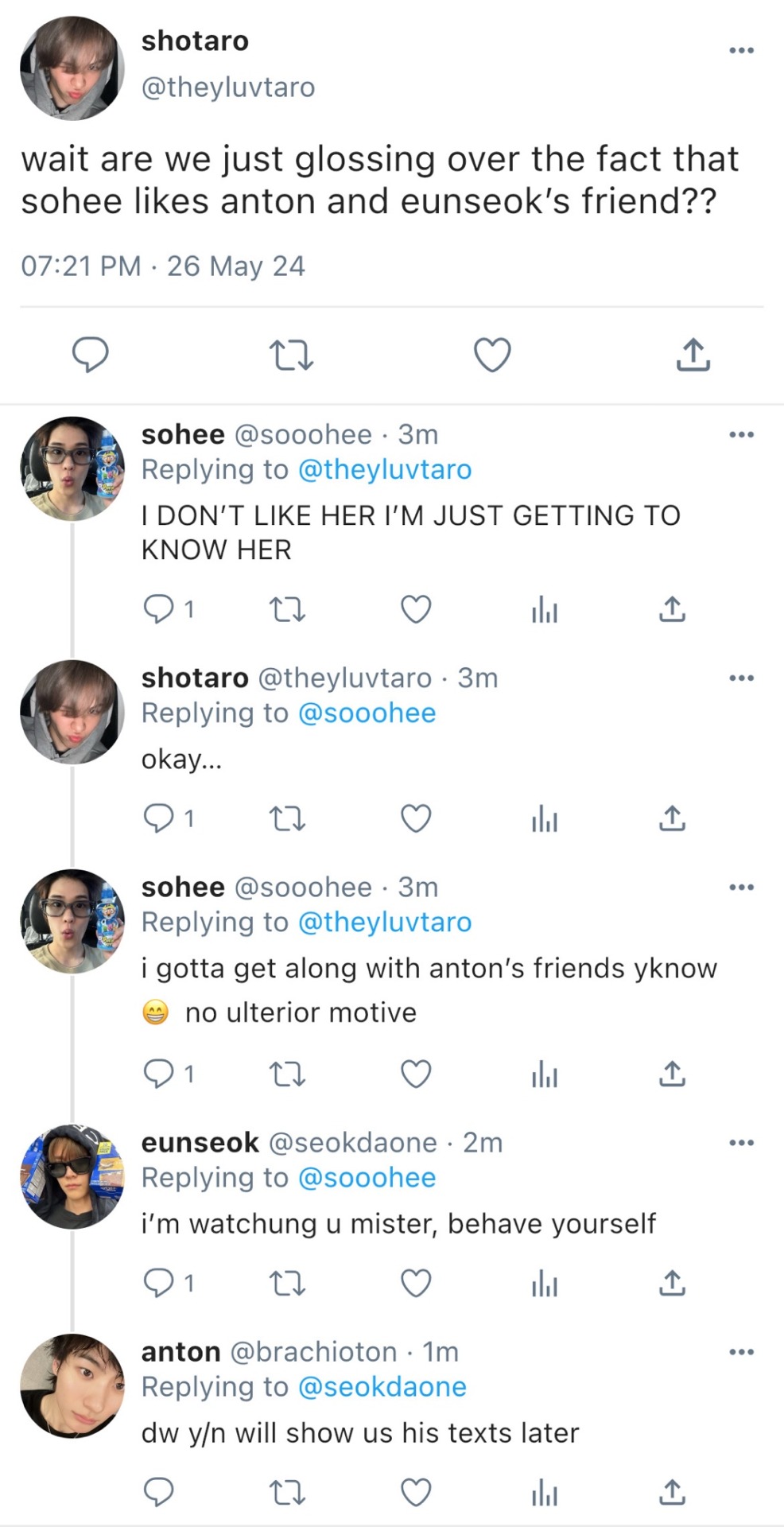Share the main tweet by shotaro

point(693,355)
